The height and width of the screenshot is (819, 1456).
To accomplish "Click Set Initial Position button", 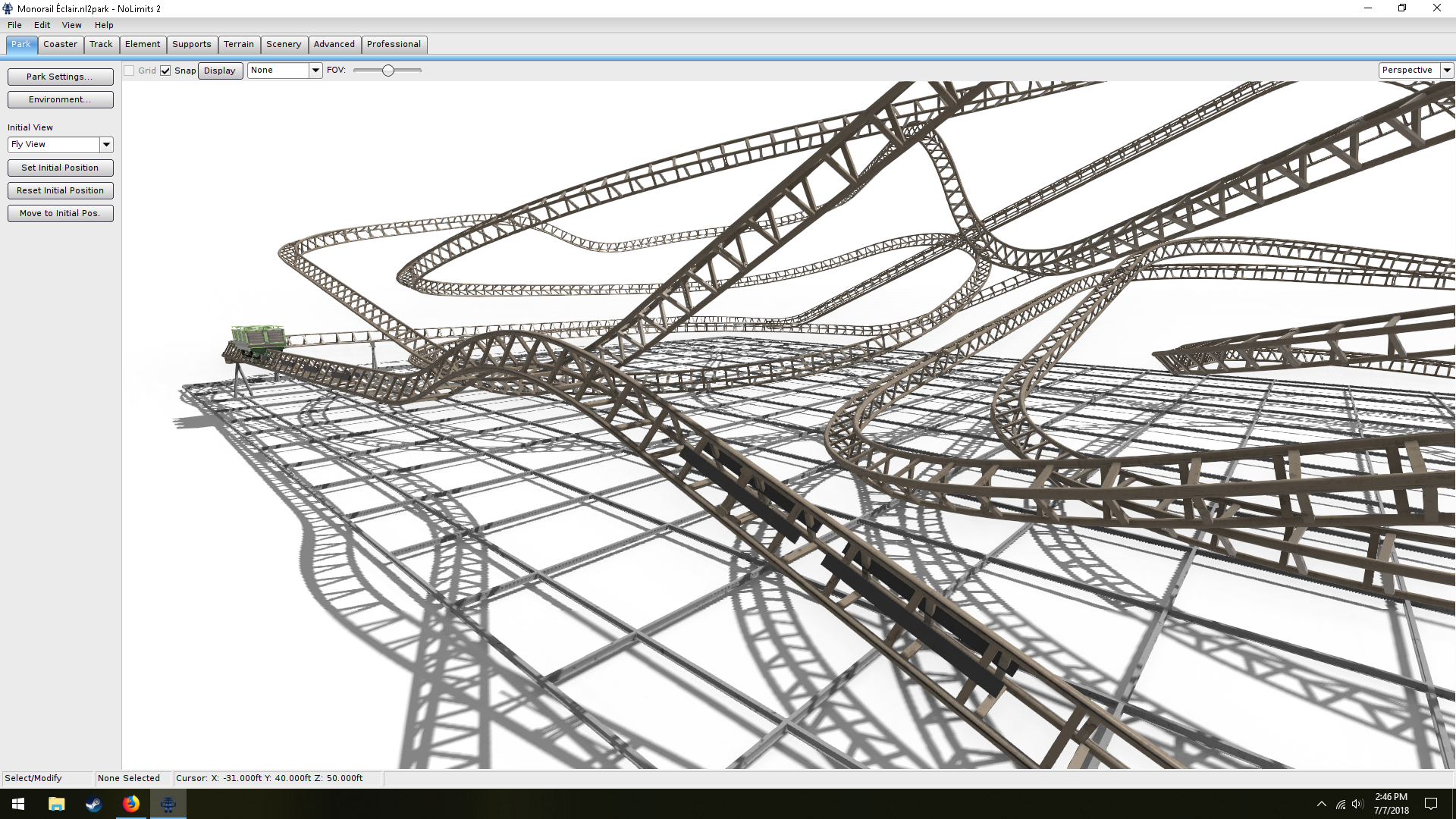I will pos(60,168).
